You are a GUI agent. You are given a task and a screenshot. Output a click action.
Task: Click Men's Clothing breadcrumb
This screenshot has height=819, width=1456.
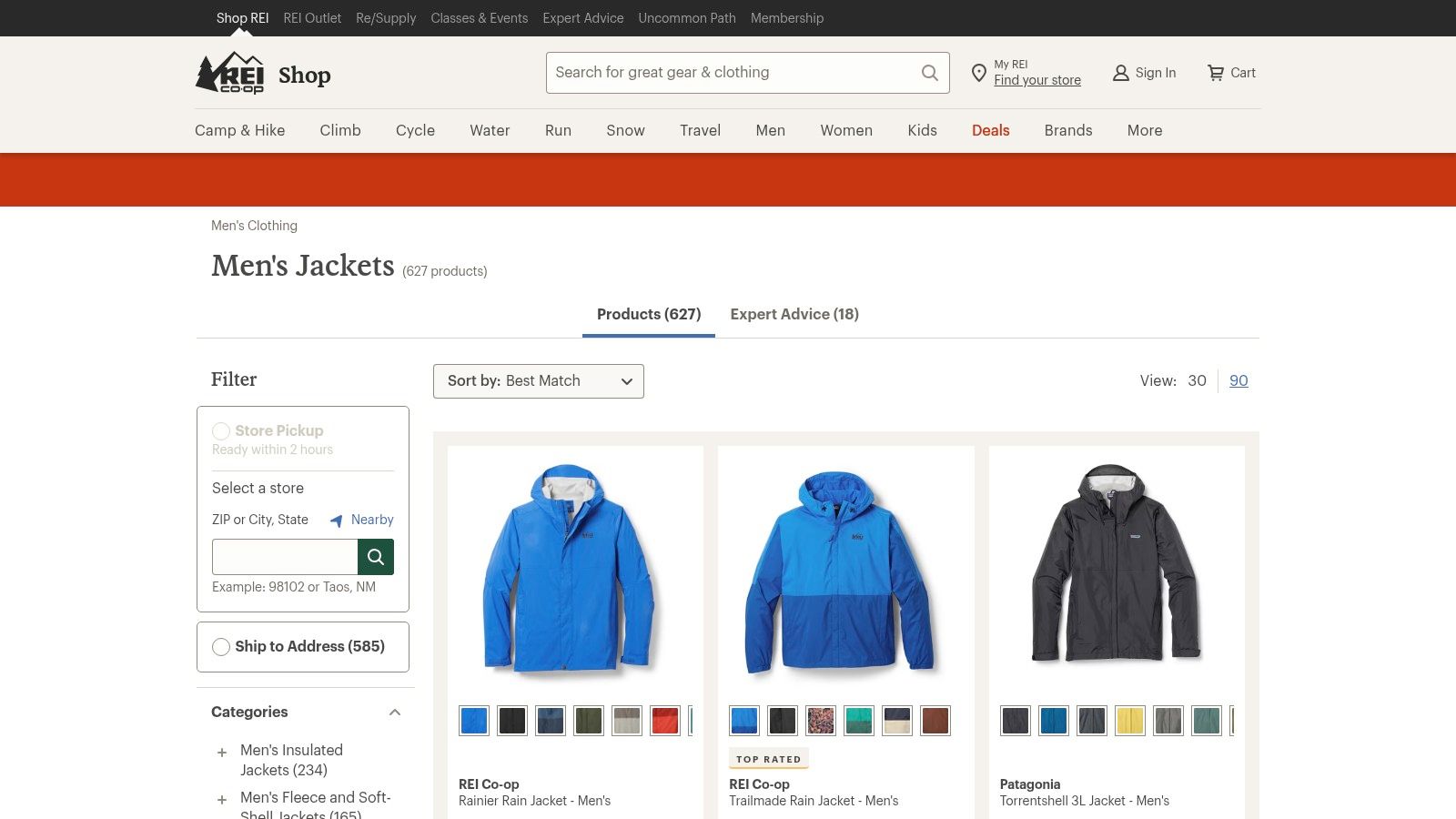click(x=254, y=226)
